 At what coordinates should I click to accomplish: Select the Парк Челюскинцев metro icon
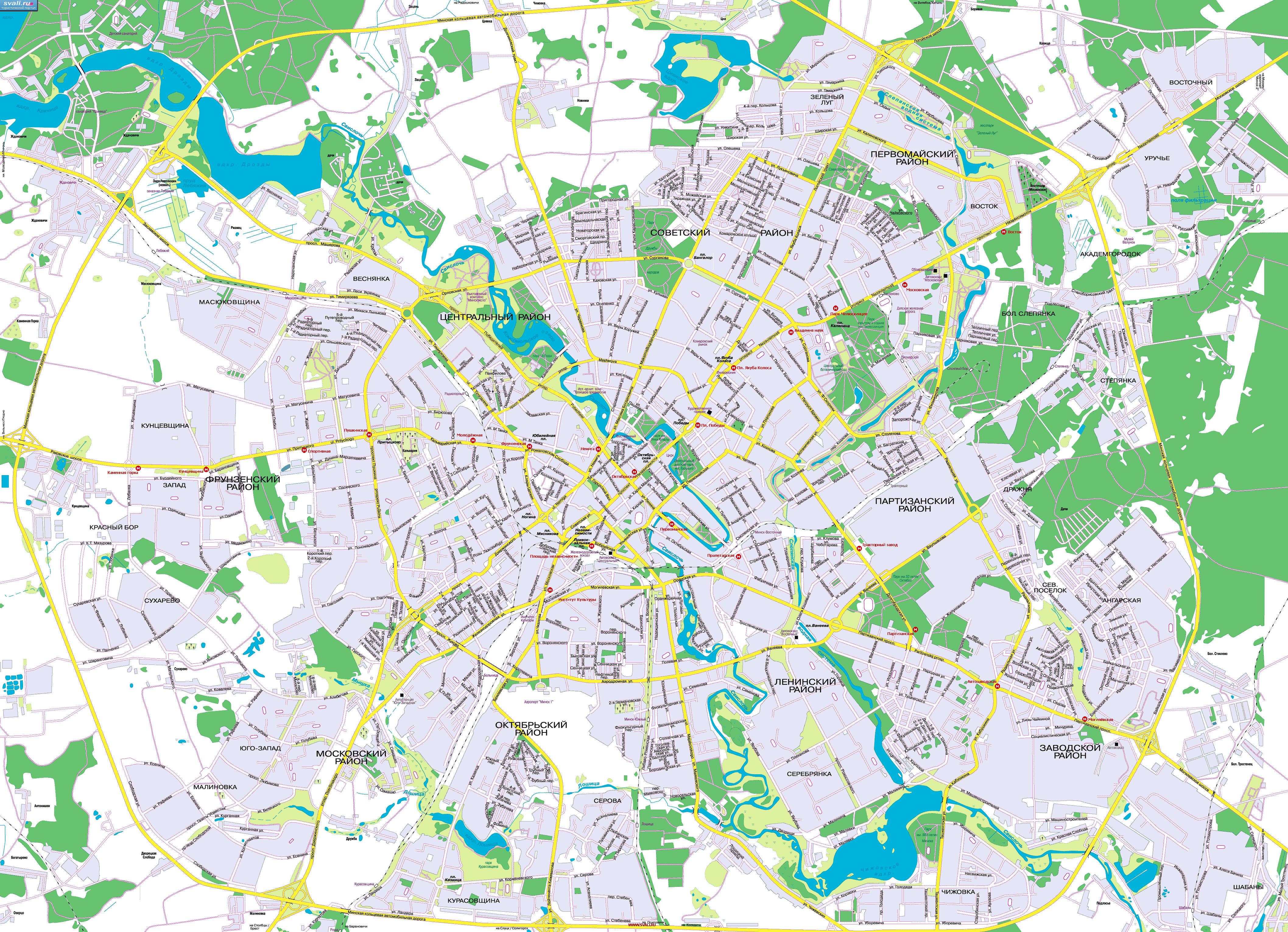[x=836, y=309]
